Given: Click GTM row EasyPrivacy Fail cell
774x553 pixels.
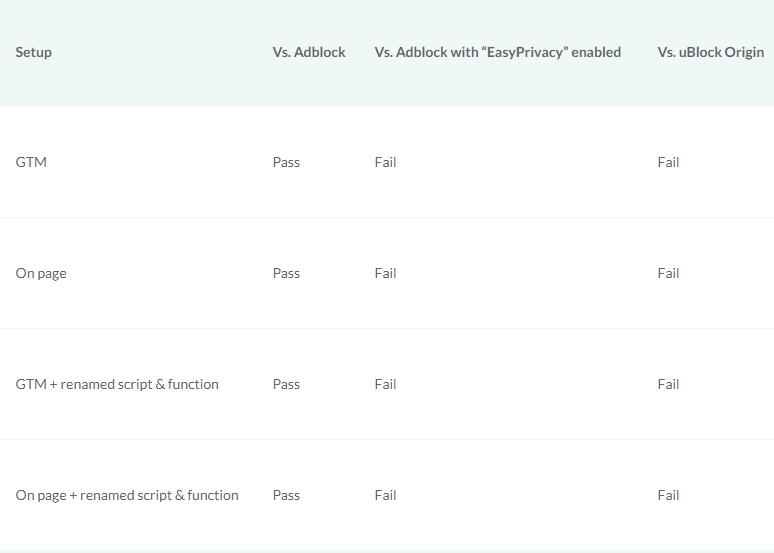Looking at the screenshot, I should pos(386,162).
